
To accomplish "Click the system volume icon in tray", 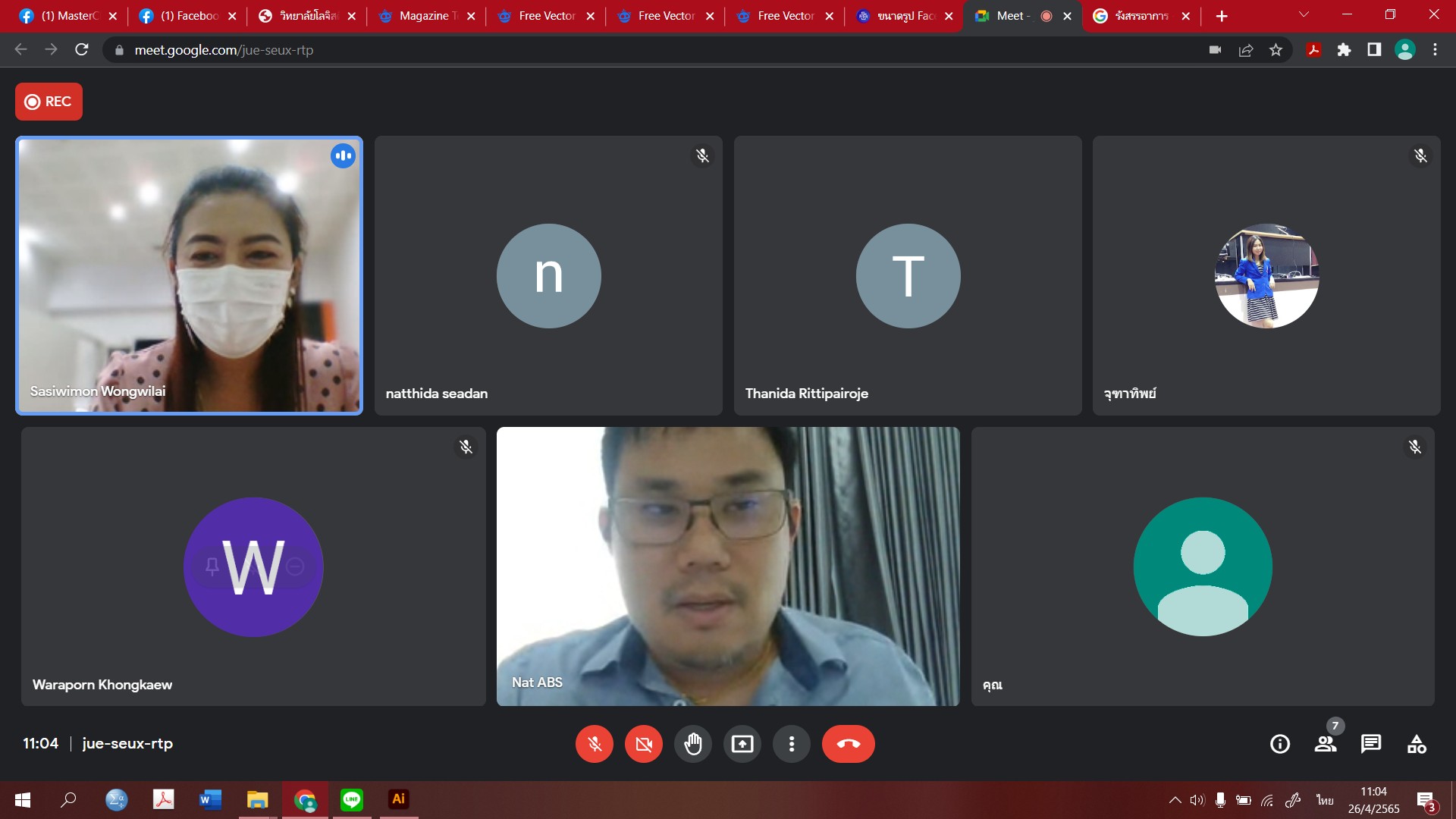I will (1197, 799).
